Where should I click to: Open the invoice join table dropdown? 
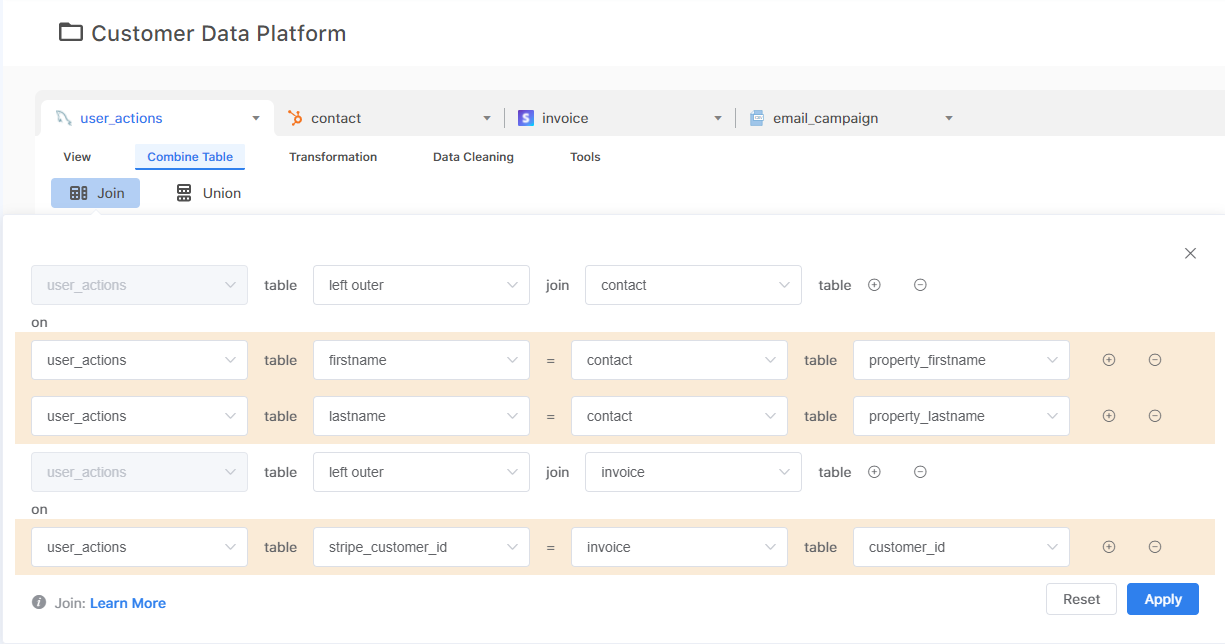693,472
